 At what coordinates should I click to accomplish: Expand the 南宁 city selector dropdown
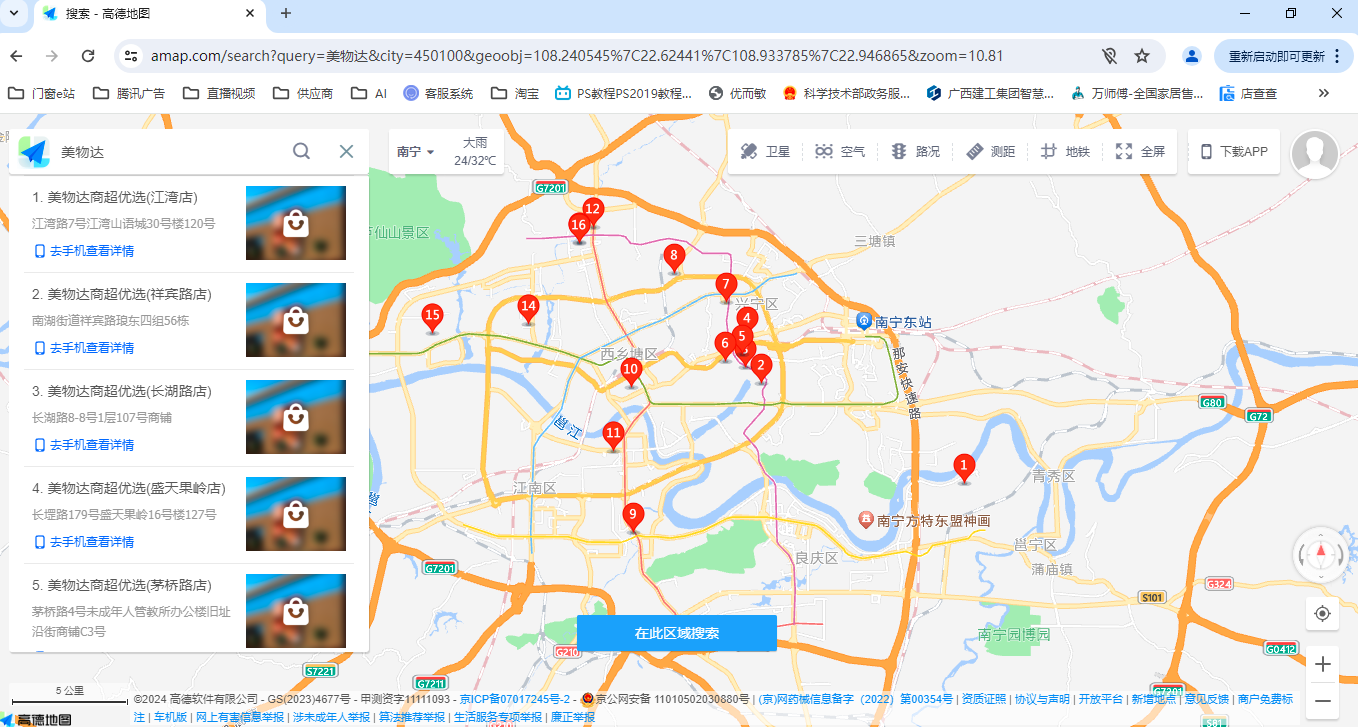click(x=415, y=152)
